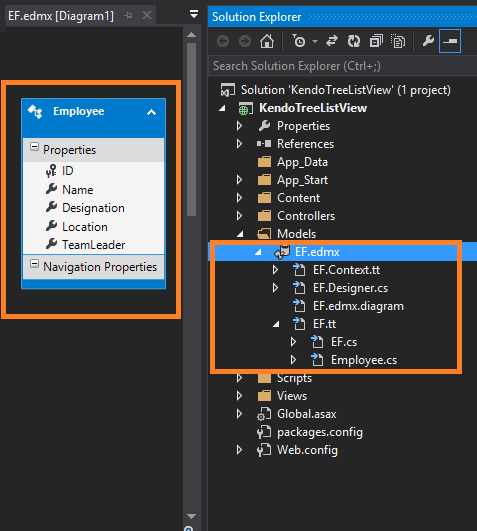Screen dimensions: 477x531
Task: Click Sync with Active Document icon
Action: pos(332,41)
